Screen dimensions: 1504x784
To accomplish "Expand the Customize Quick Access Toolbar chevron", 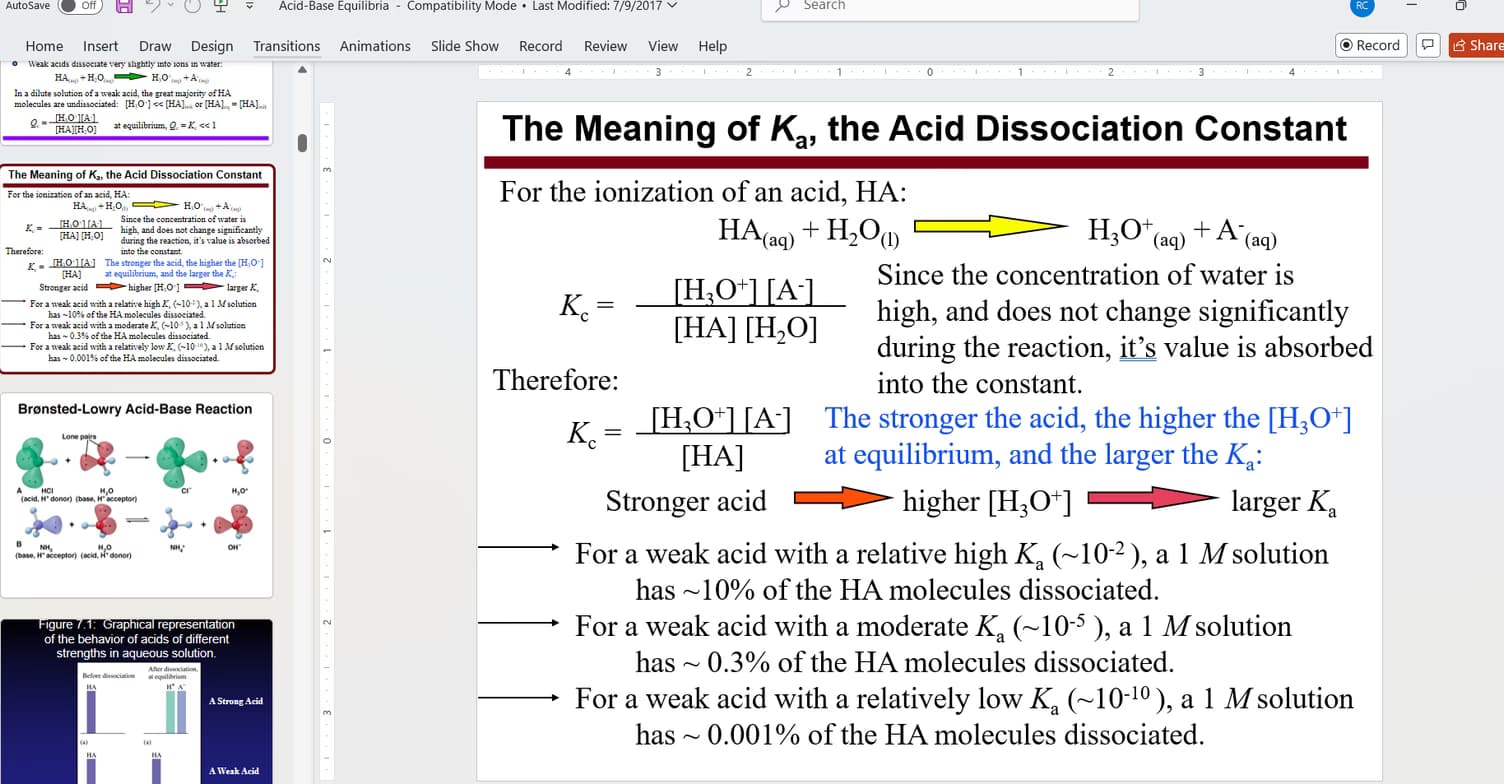I will (x=248, y=7).
